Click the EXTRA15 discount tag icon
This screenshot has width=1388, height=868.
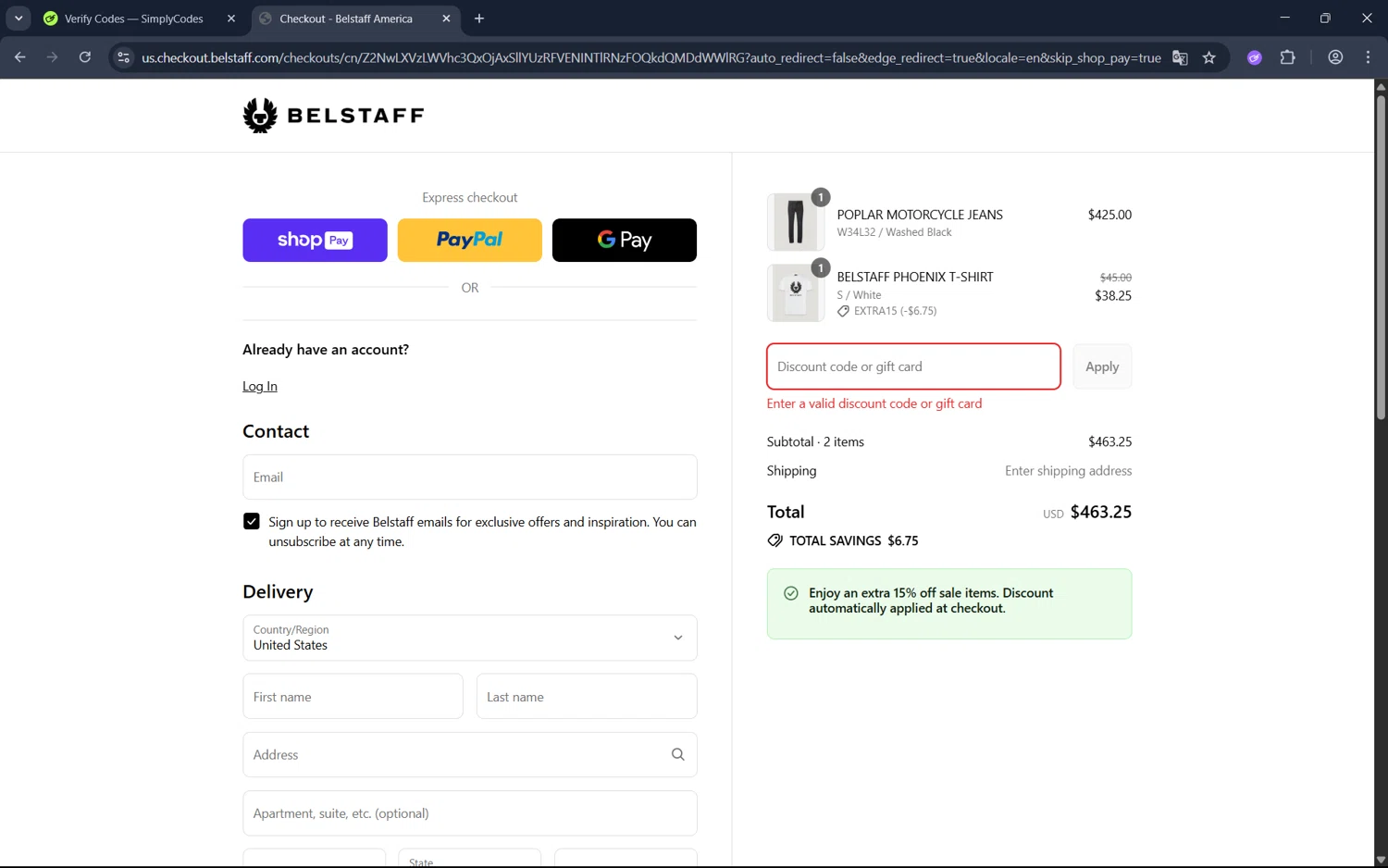point(843,311)
